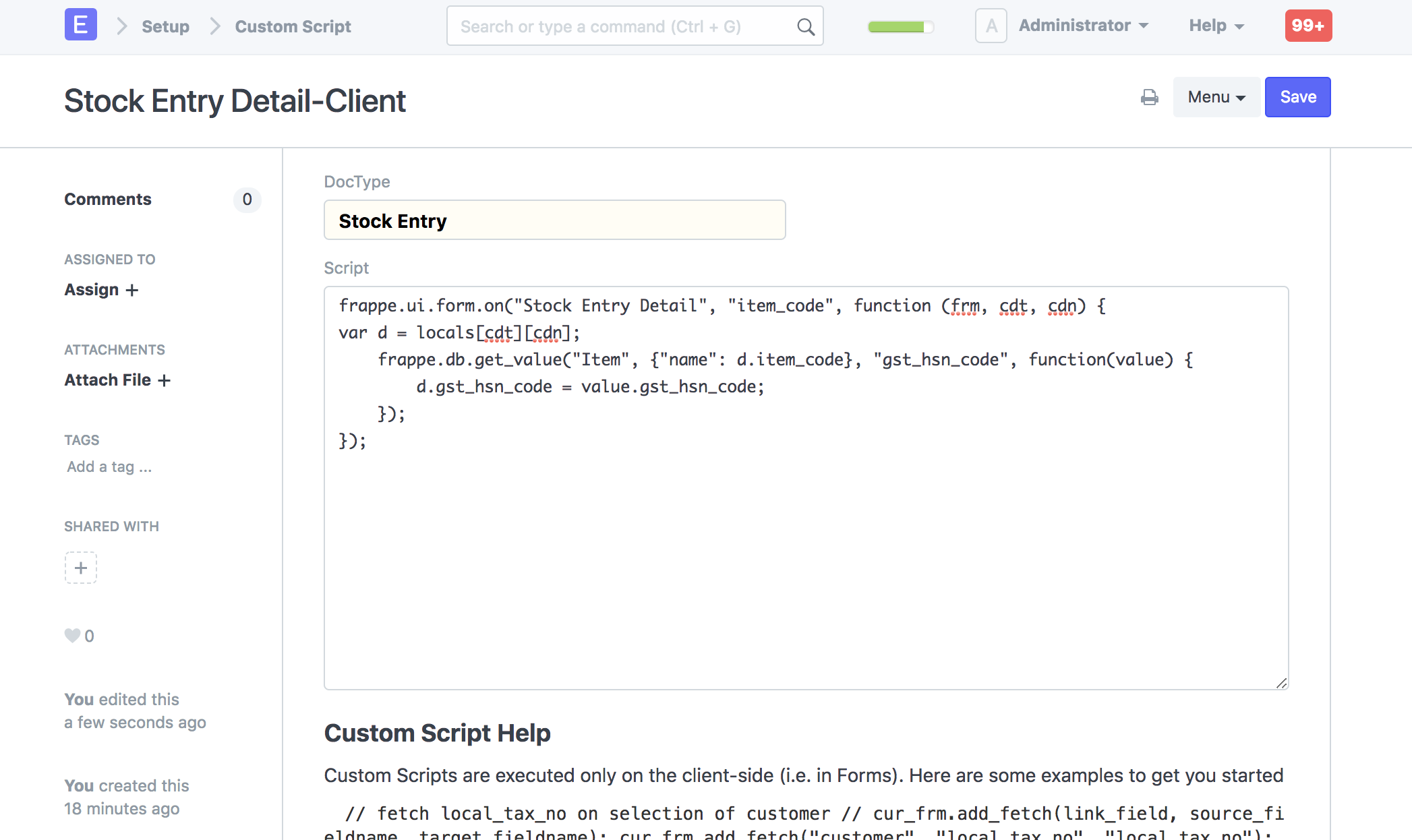Screen dimensions: 1412x840
Task: Open the Comments section link
Action: click(x=108, y=200)
